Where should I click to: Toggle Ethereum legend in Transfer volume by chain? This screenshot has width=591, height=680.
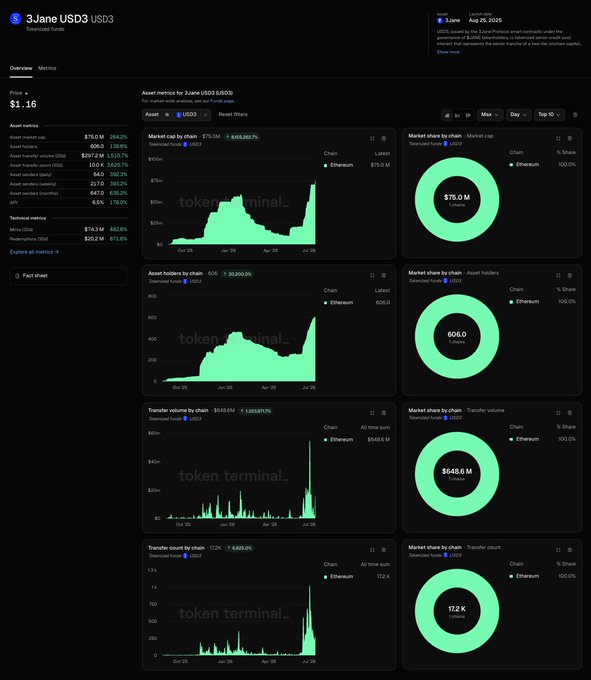pyautogui.click(x=339, y=440)
